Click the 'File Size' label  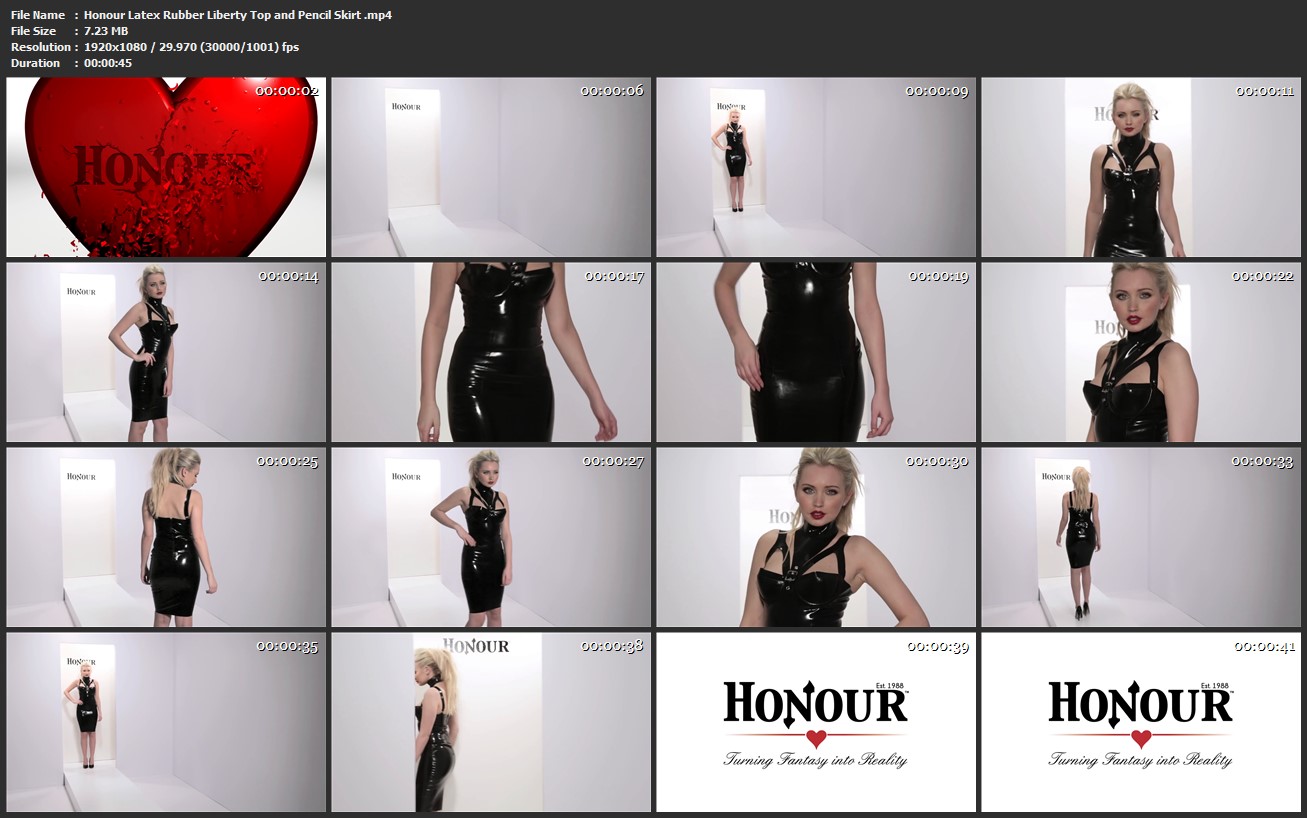click(35, 31)
